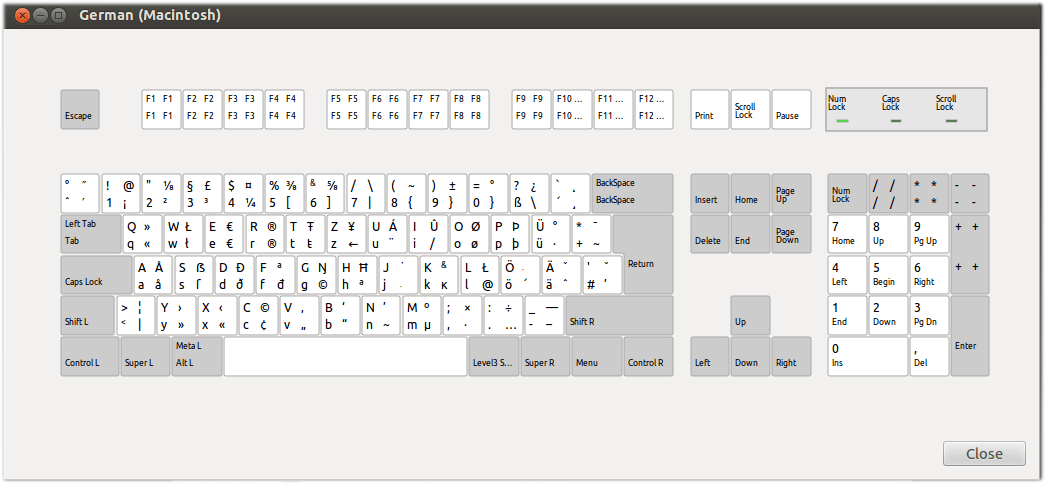Select the Shift R key

[620, 315]
